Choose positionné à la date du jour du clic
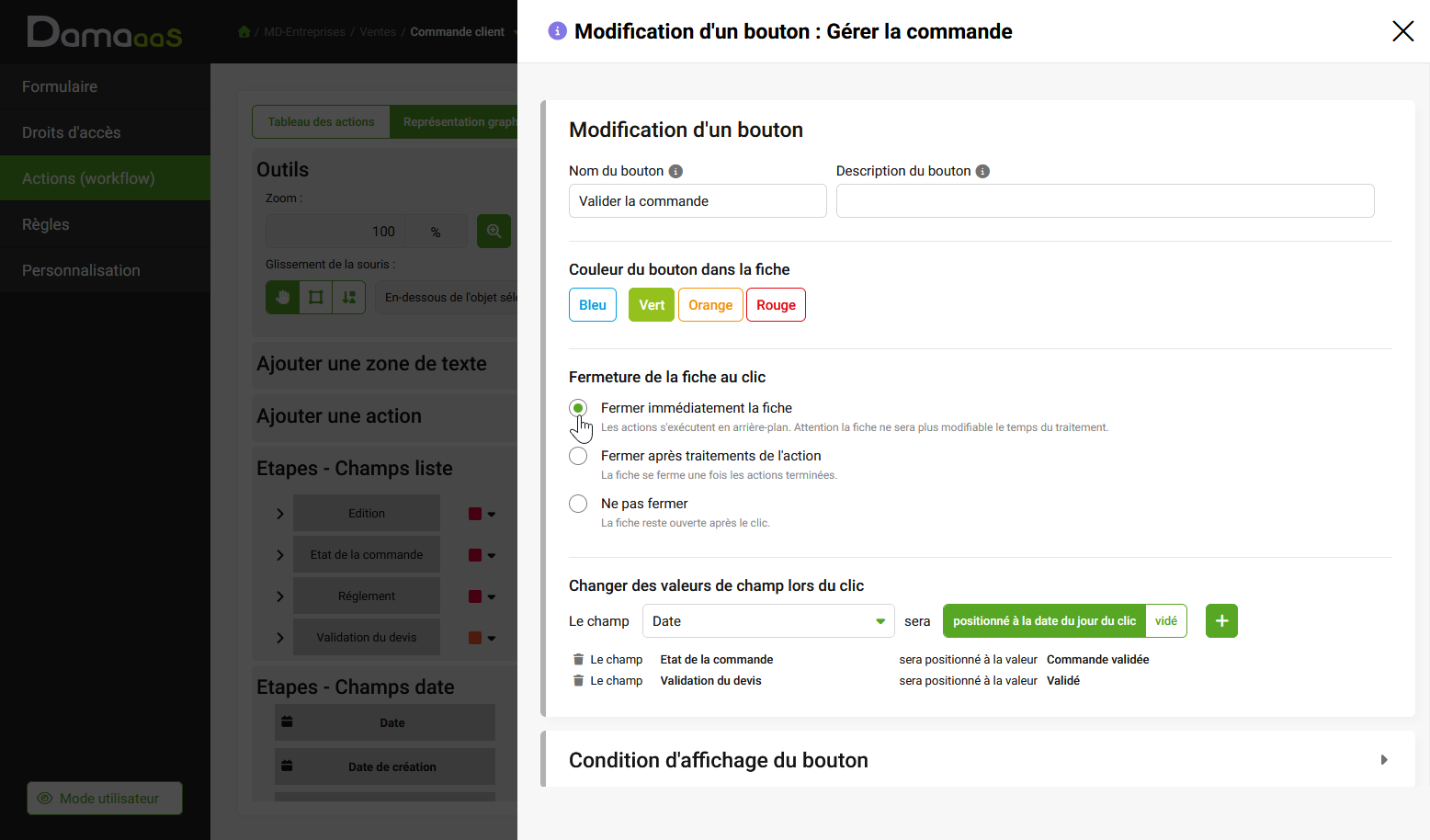 (1044, 621)
